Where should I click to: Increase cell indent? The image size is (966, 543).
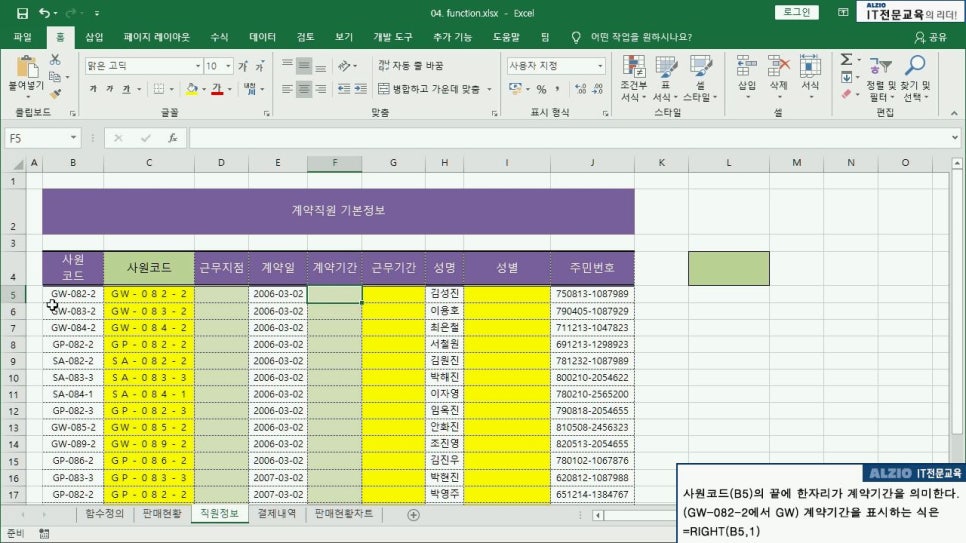point(361,89)
